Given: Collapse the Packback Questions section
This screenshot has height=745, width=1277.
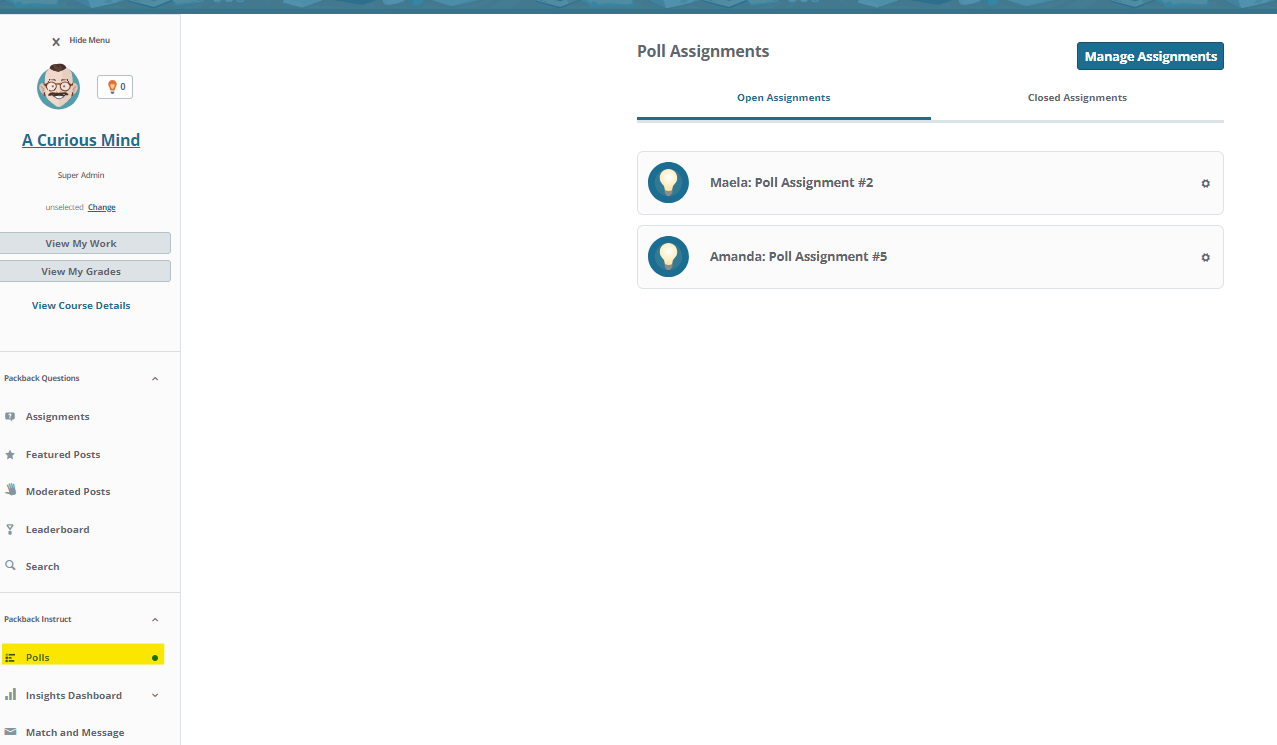Looking at the screenshot, I should point(155,378).
